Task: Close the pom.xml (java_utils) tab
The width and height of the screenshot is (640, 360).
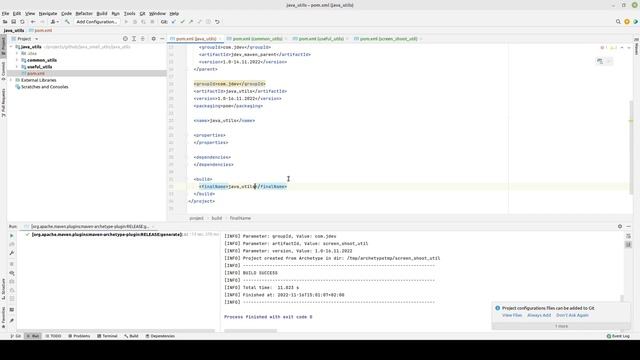Action: click(x=221, y=39)
